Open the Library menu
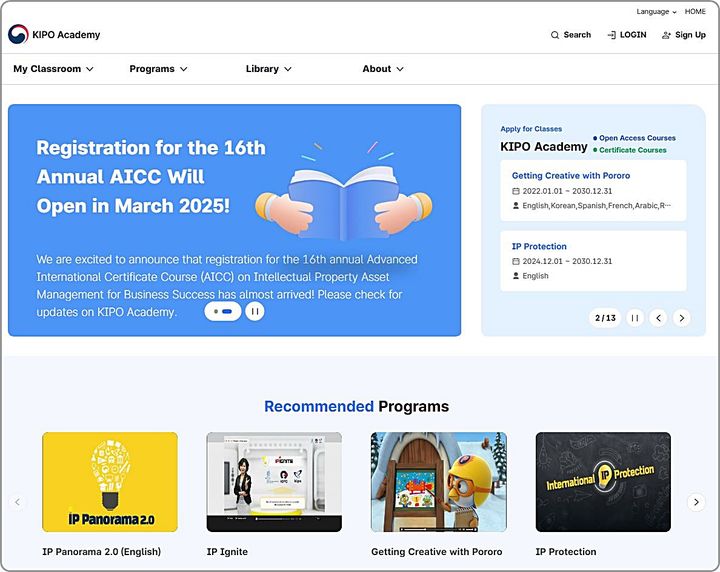The image size is (720, 572). 268,69
